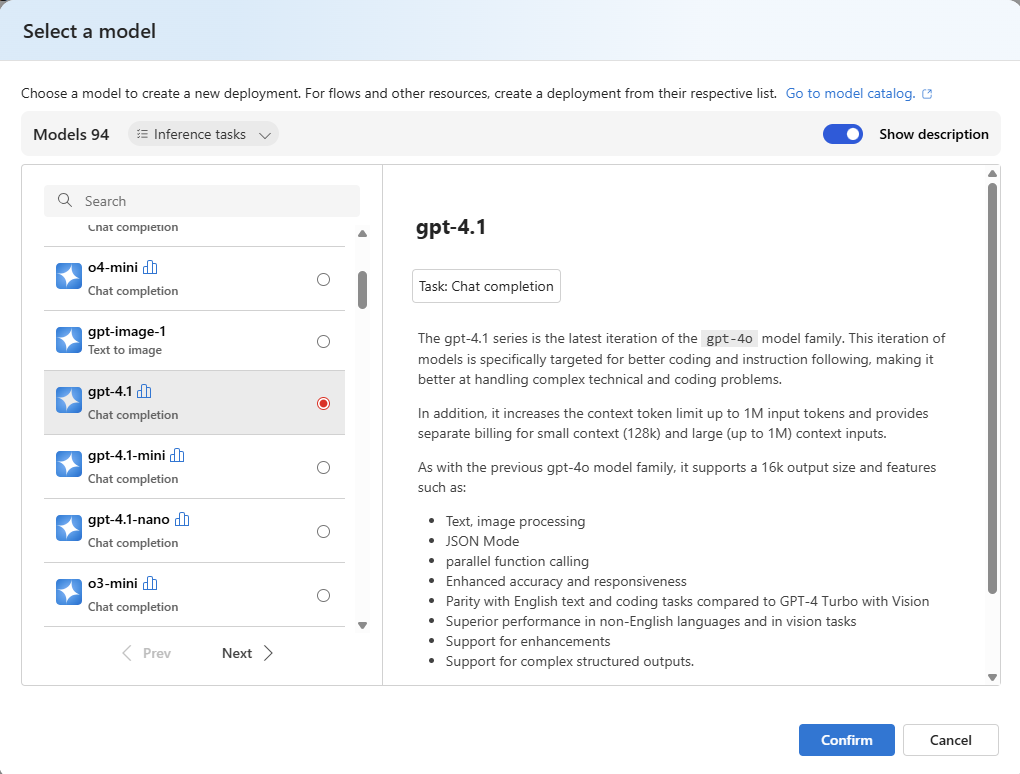Viewport: 1020px width, 774px height.
Task: Click benchmark chart icon next to gpt-4.1-mini
Action: coord(177,455)
